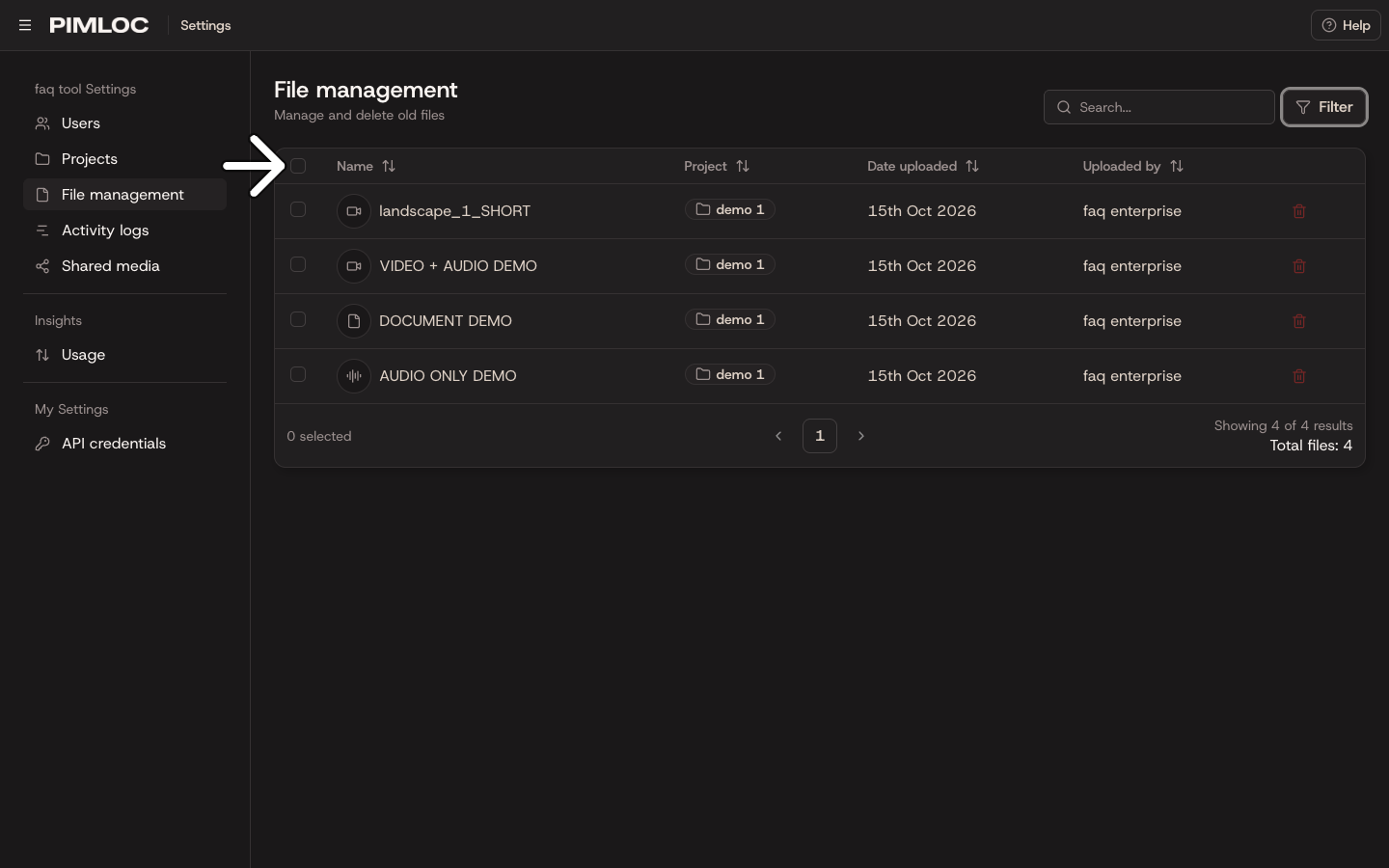Click the landscape_1_SHORT file name
1389x868 pixels.
point(454,211)
